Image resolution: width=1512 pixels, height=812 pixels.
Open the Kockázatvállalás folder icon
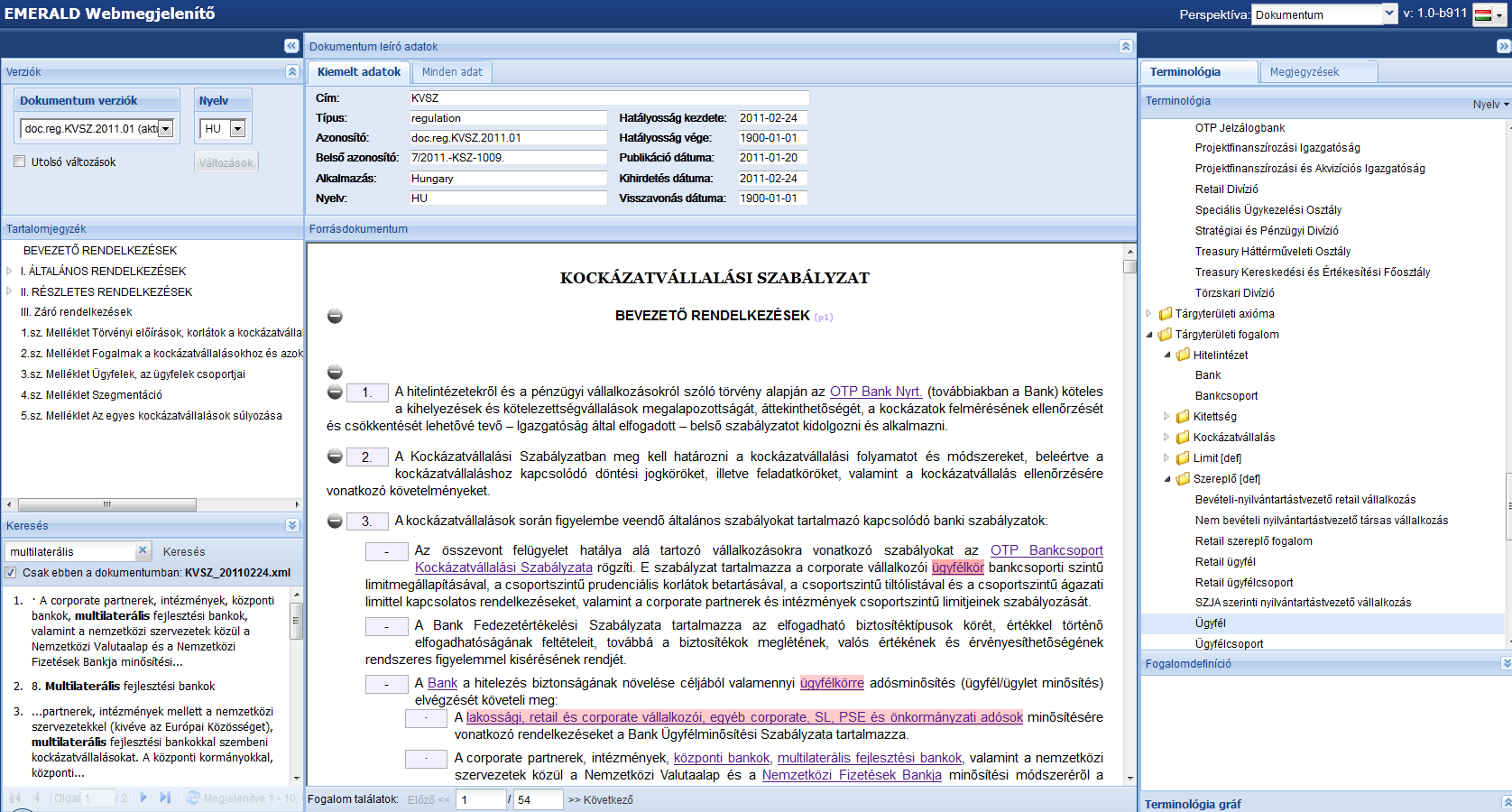1183,438
